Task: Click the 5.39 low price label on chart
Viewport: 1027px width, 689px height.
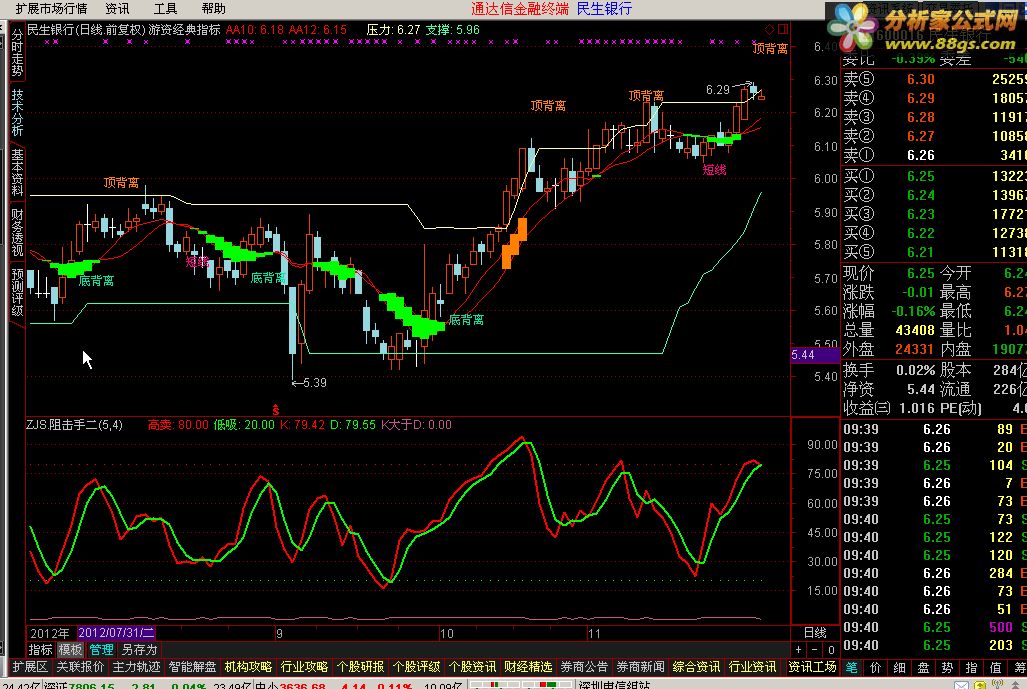Action: click(315, 382)
